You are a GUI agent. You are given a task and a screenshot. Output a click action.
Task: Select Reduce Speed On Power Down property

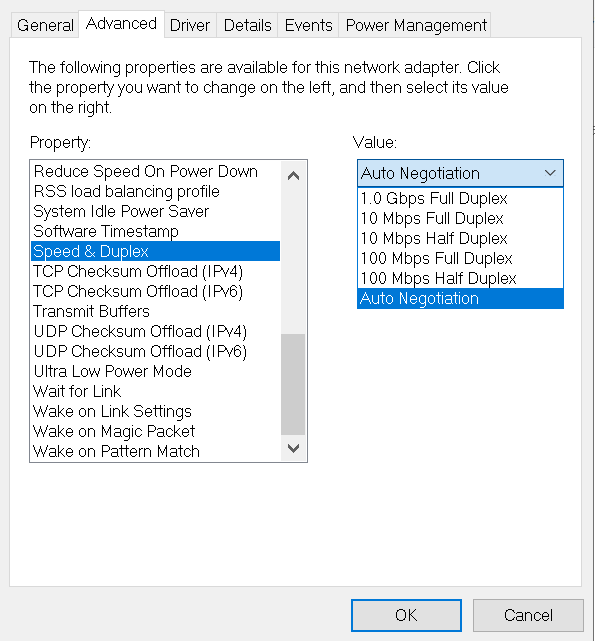click(156, 171)
